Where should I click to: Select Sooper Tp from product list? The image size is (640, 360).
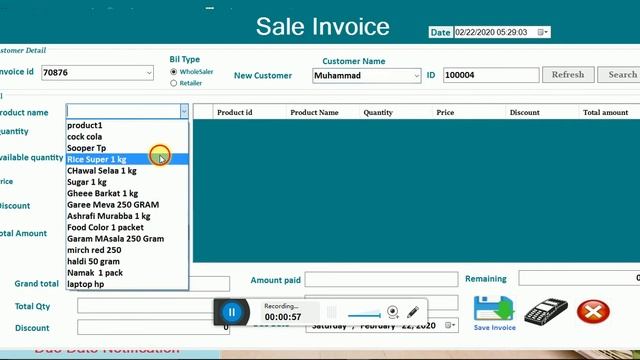127,148
